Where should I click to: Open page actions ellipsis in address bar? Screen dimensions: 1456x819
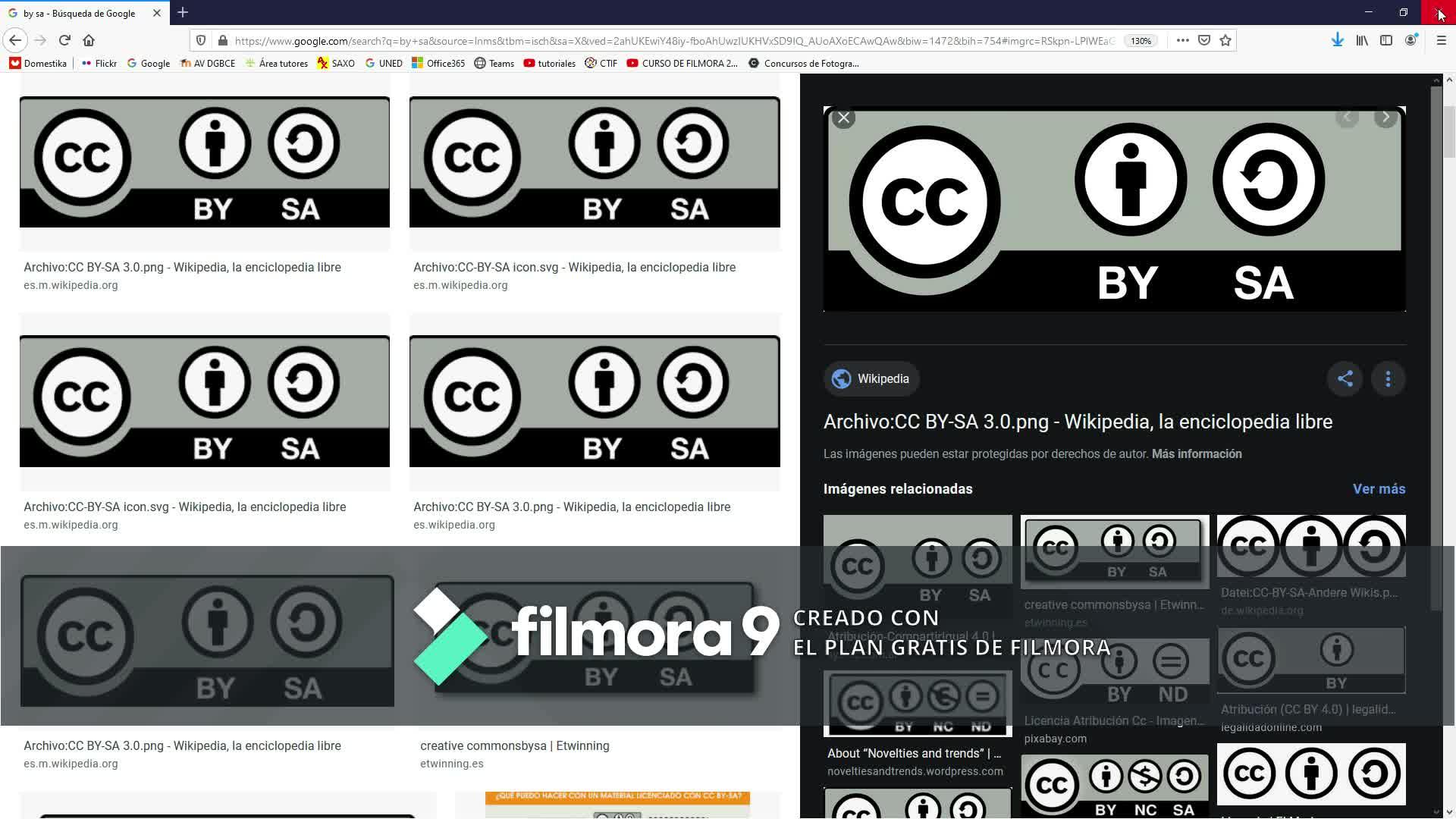[x=1182, y=40]
